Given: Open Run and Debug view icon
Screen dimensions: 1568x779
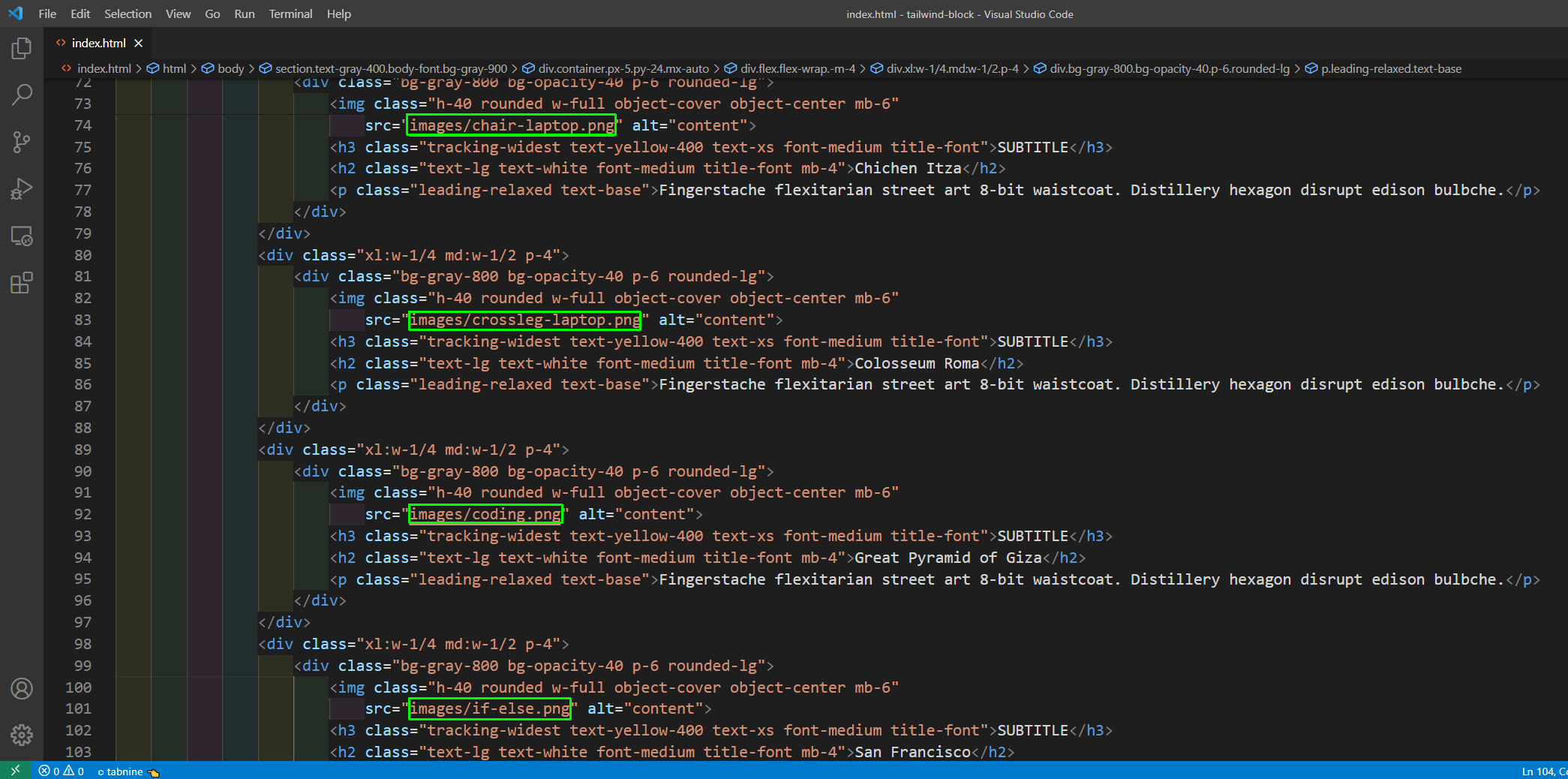Looking at the screenshot, I should click(x=22, y=189).
